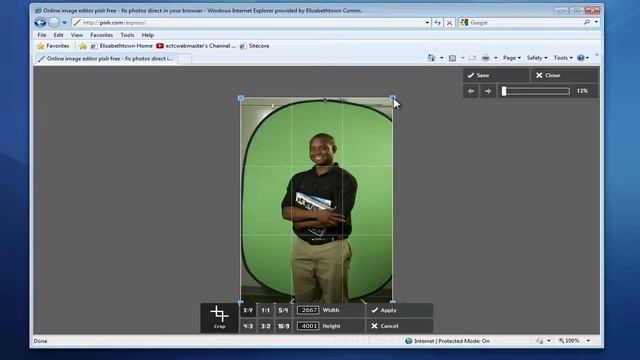Open the Edit menu

pos(58,35)
